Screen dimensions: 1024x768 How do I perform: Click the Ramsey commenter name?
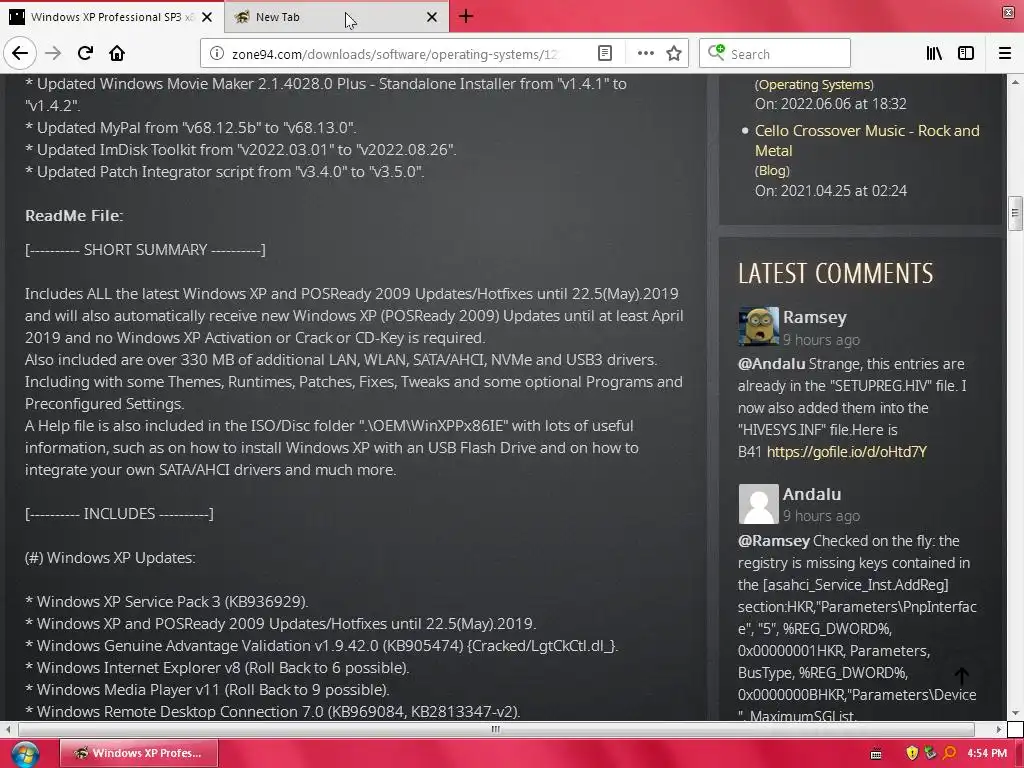click(x=814, y=317)
